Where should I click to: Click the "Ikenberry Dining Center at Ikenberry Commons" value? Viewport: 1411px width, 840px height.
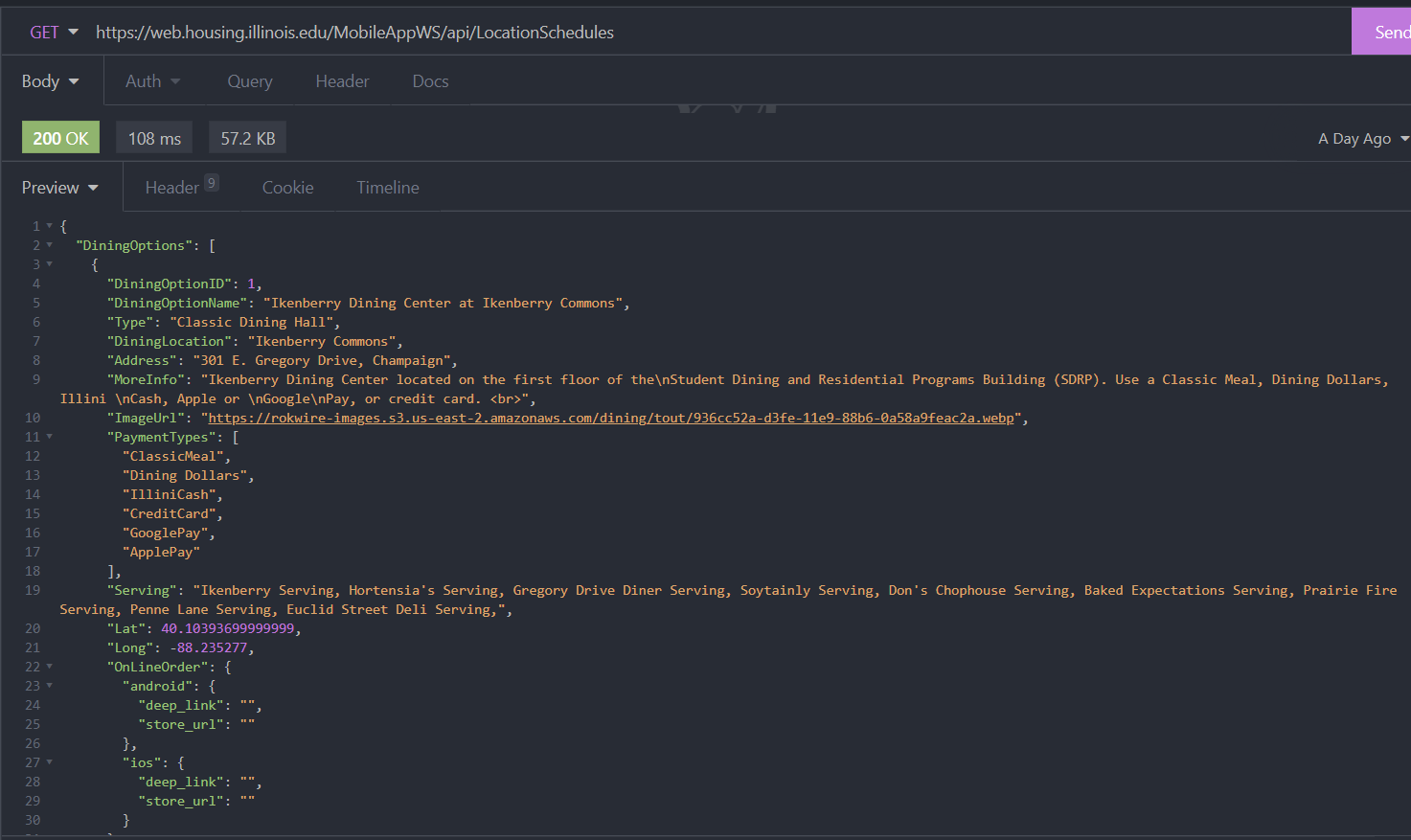click(x=444, y=303)
